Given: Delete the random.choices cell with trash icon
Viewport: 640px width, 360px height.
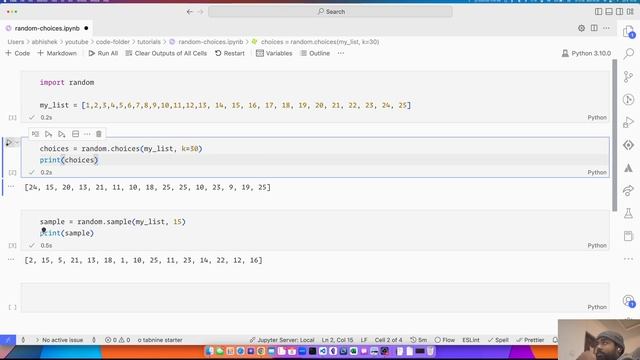Looking at the screenshot, I should [99, 134].
